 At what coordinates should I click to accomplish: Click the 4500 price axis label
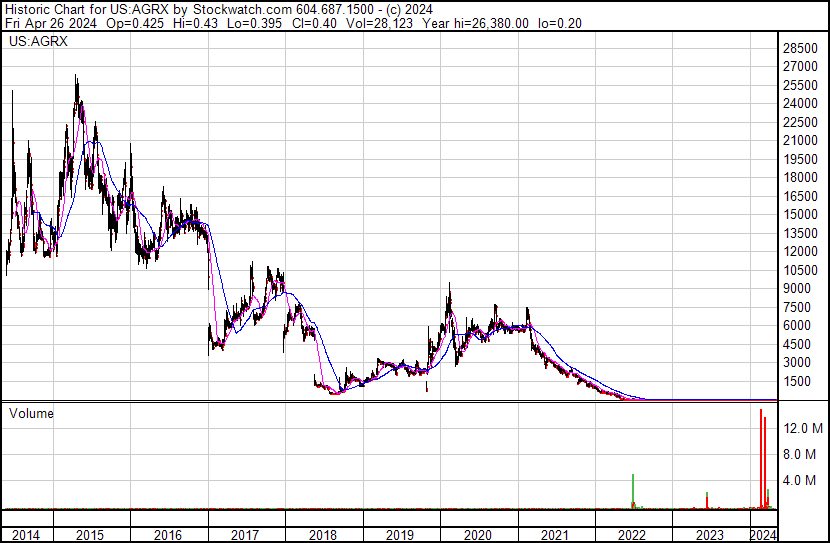pyautogui.click(x=797, y=345)
